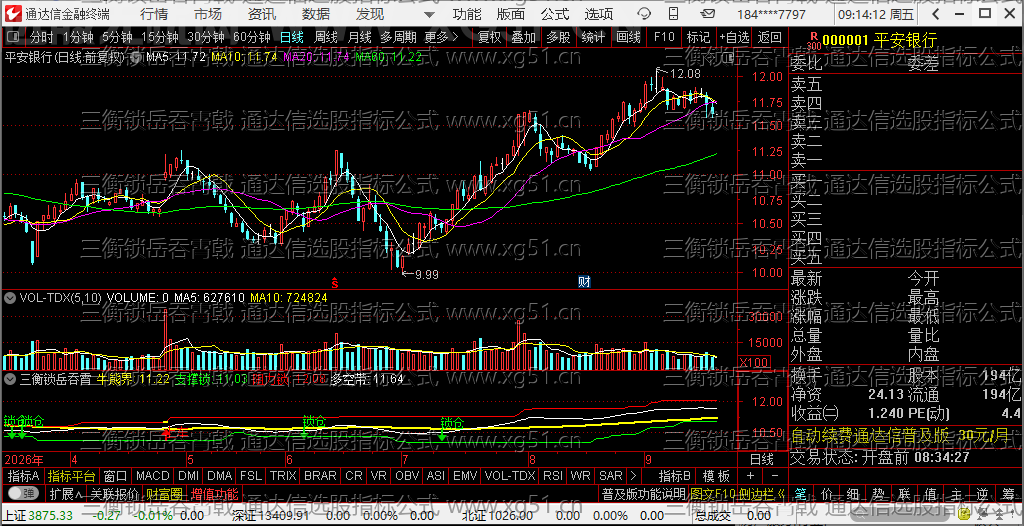
Task: Open the 增值功能 tab
Action: click(x=214, y=493)
